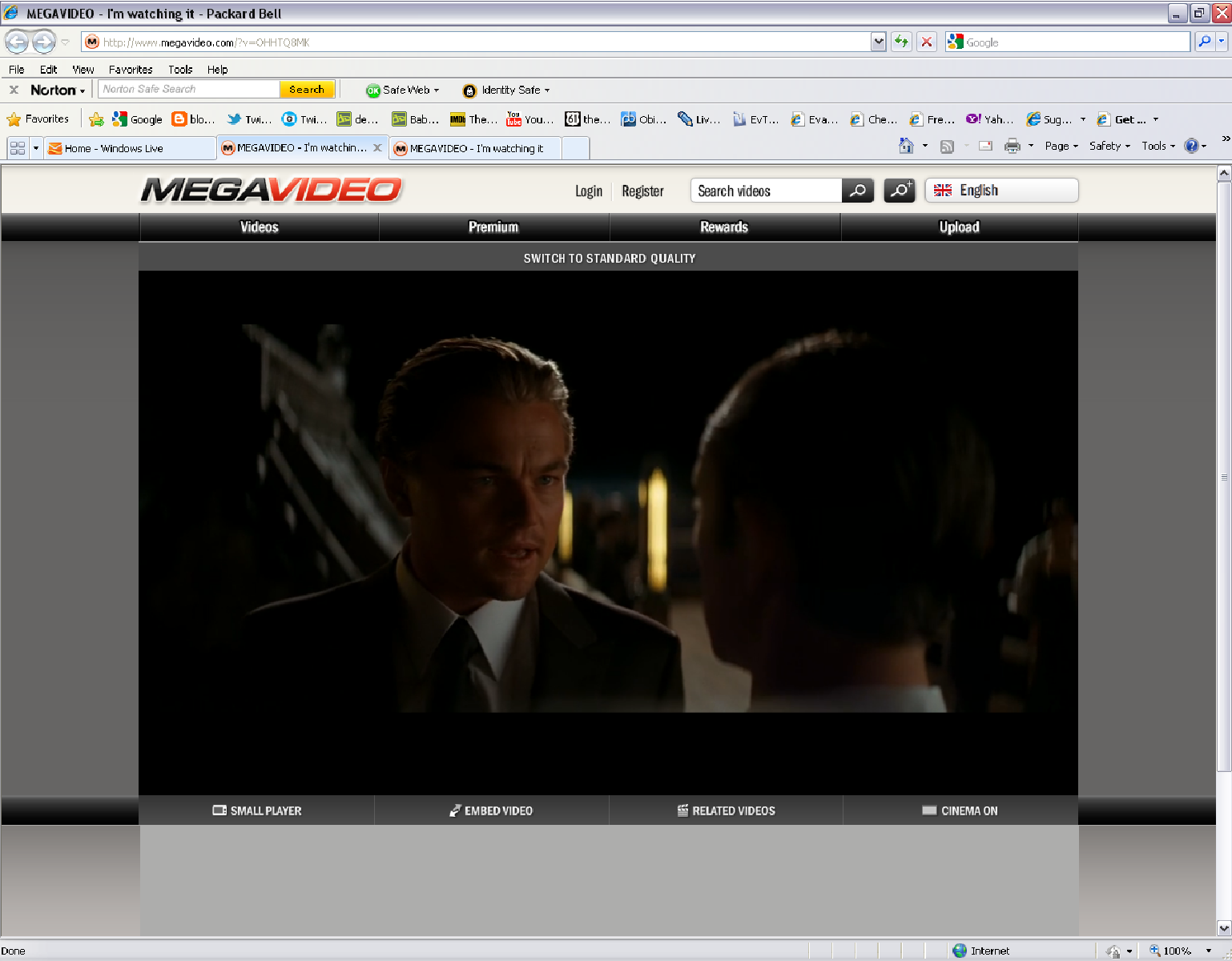Viewport: 1232px width, 961px height.
Task: Click the Embed Video button
Action: coord(491,810)
